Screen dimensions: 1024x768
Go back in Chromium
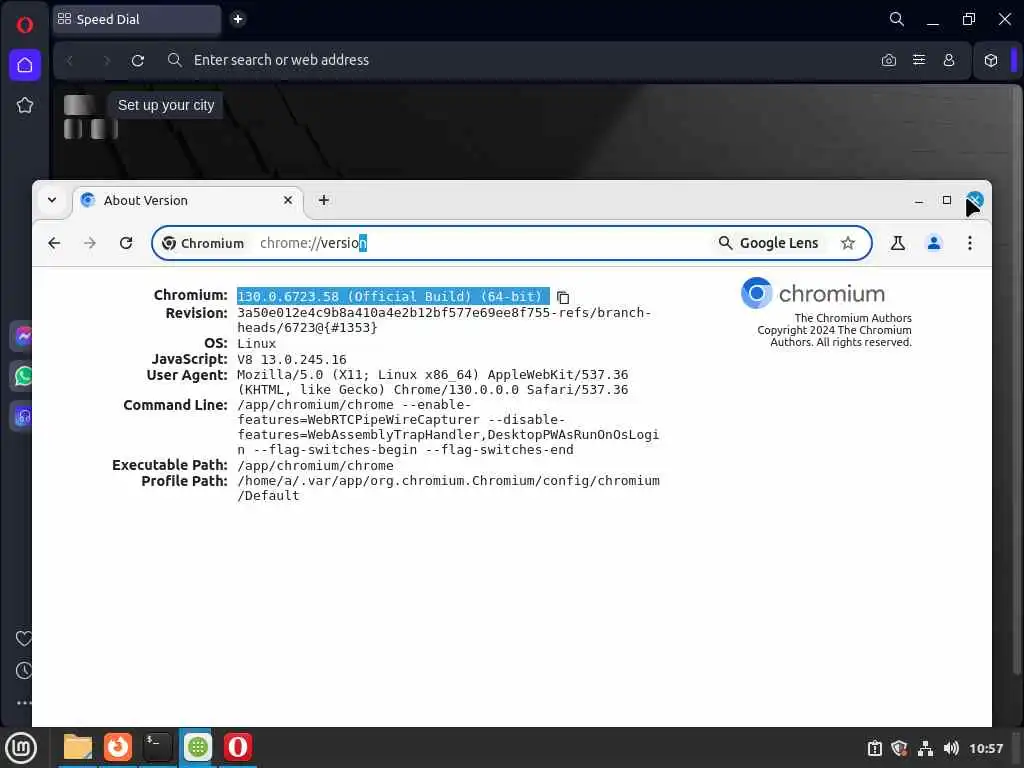click(54, 243)
